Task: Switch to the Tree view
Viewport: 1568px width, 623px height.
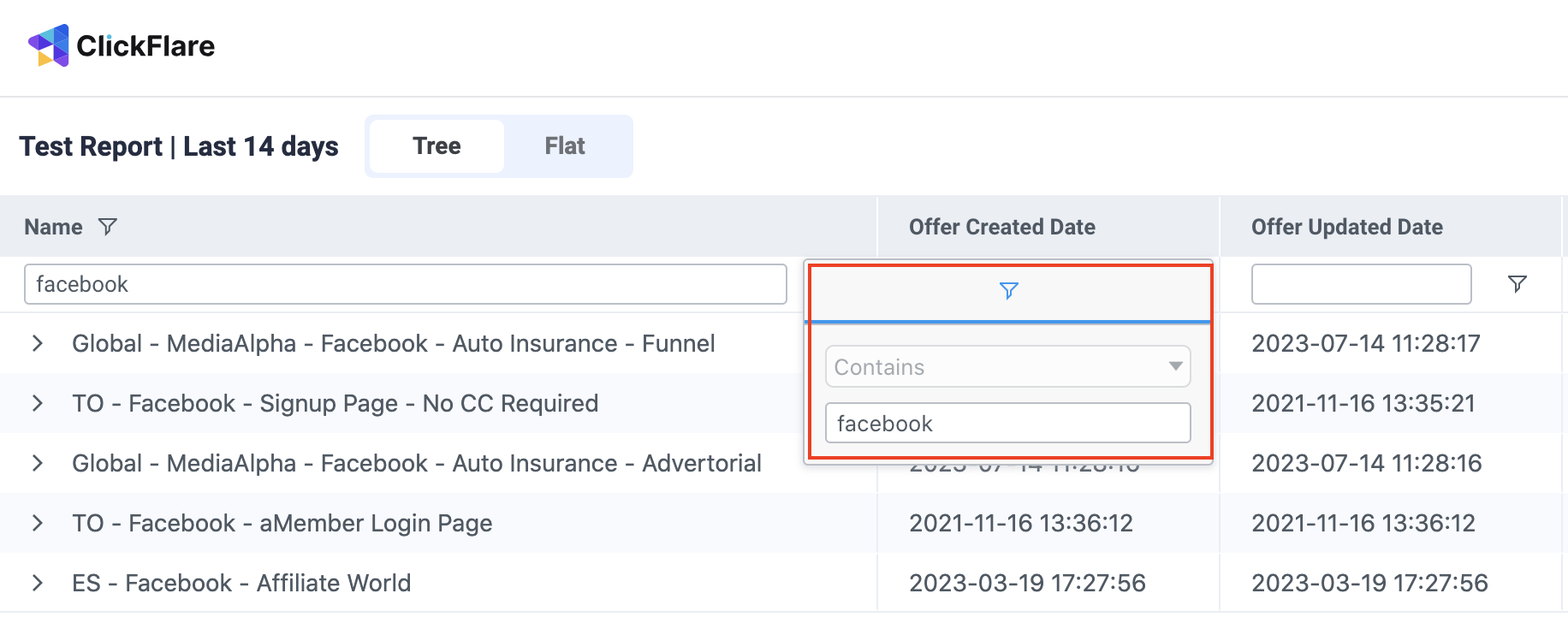Action: pos(437,146)
